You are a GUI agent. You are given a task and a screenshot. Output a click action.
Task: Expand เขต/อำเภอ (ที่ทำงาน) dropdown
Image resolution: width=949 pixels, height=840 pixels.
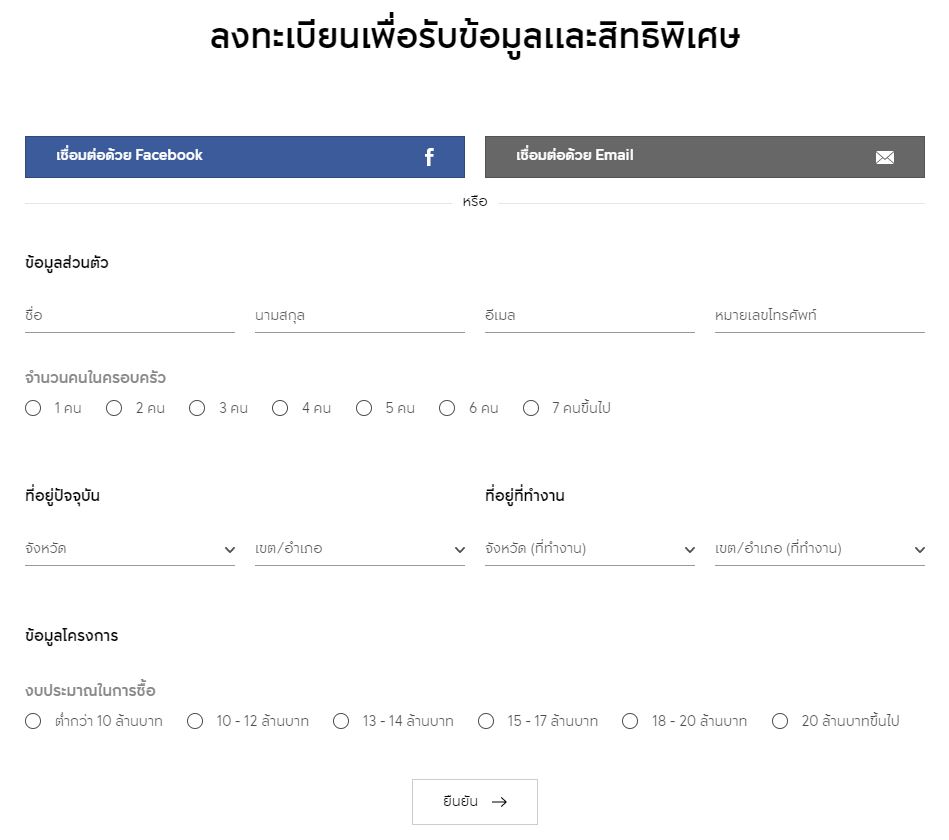pyautogui.click(x=820, y=549)
